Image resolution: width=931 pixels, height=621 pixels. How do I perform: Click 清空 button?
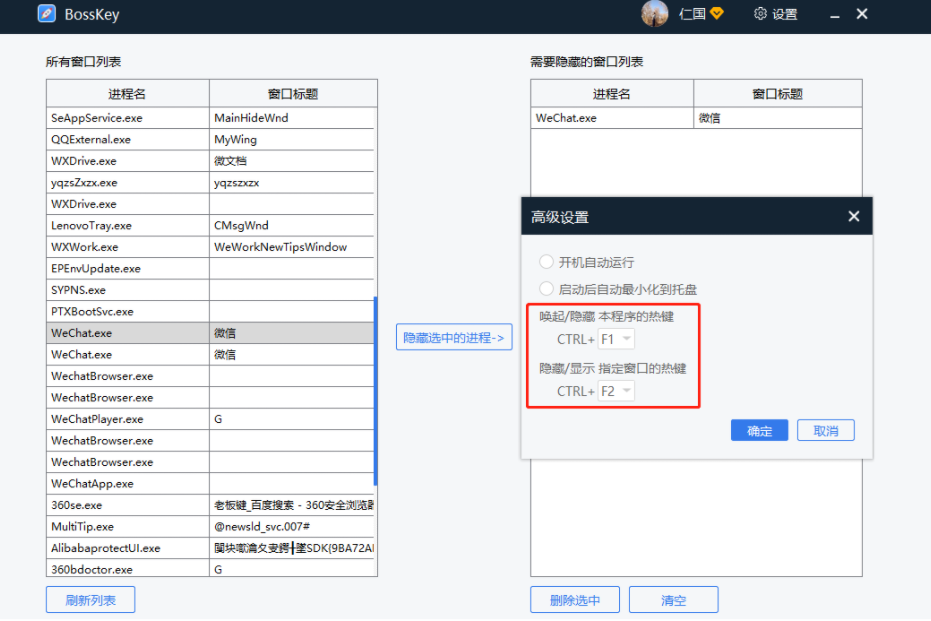[x=674, y=600]
